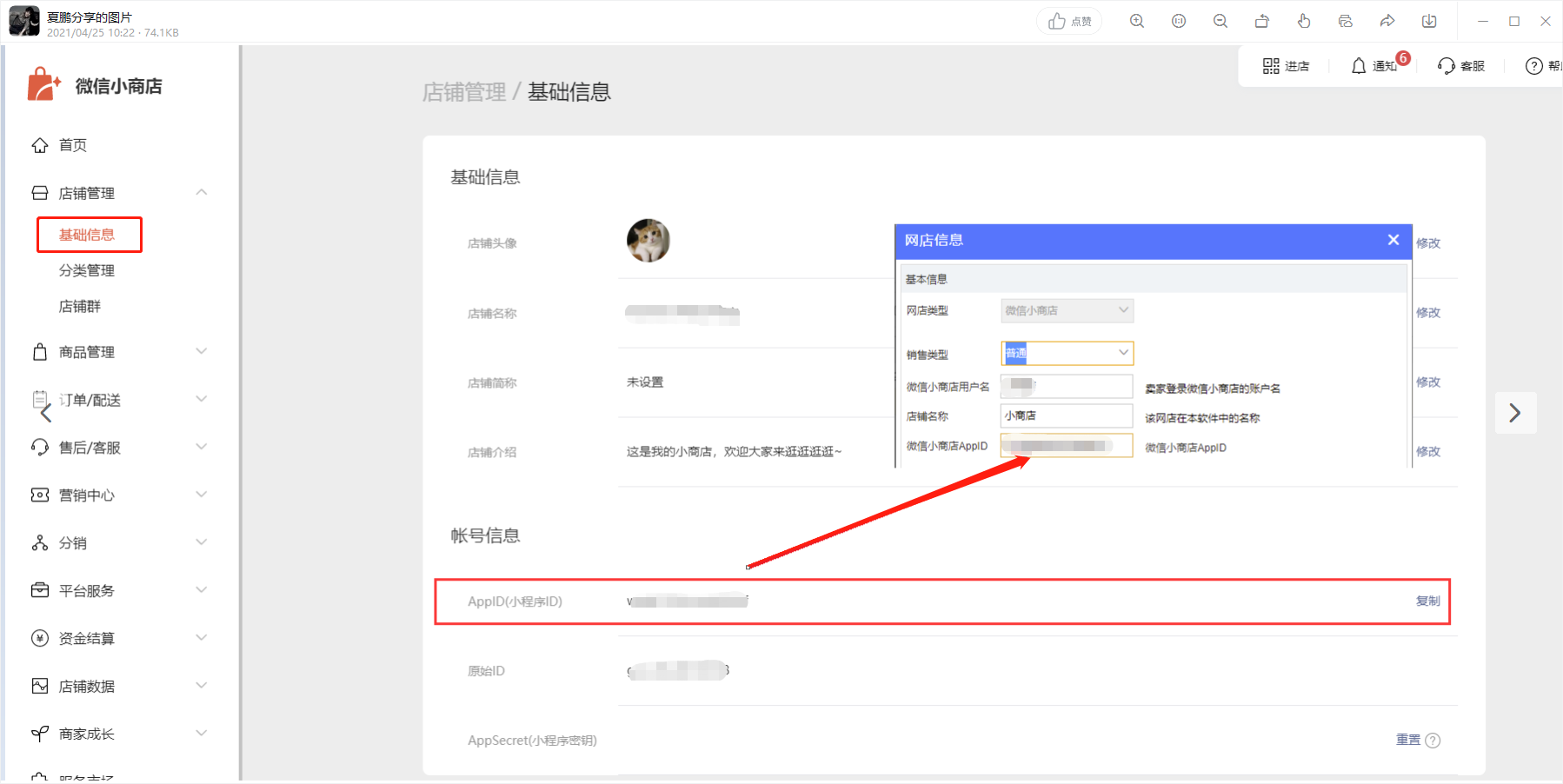Click the 微信小商店 logo
1563x784 pixels.
(94, 85)
